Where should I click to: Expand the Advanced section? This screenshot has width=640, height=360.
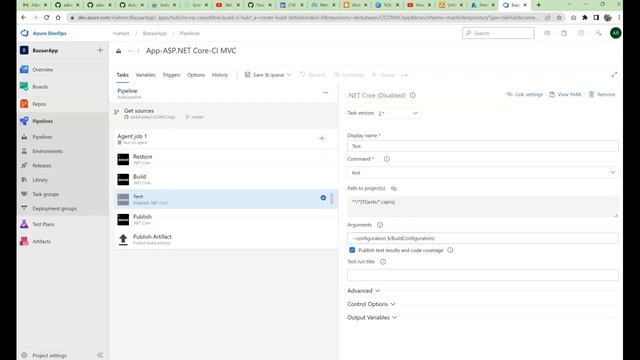click(x=363, y=291)
